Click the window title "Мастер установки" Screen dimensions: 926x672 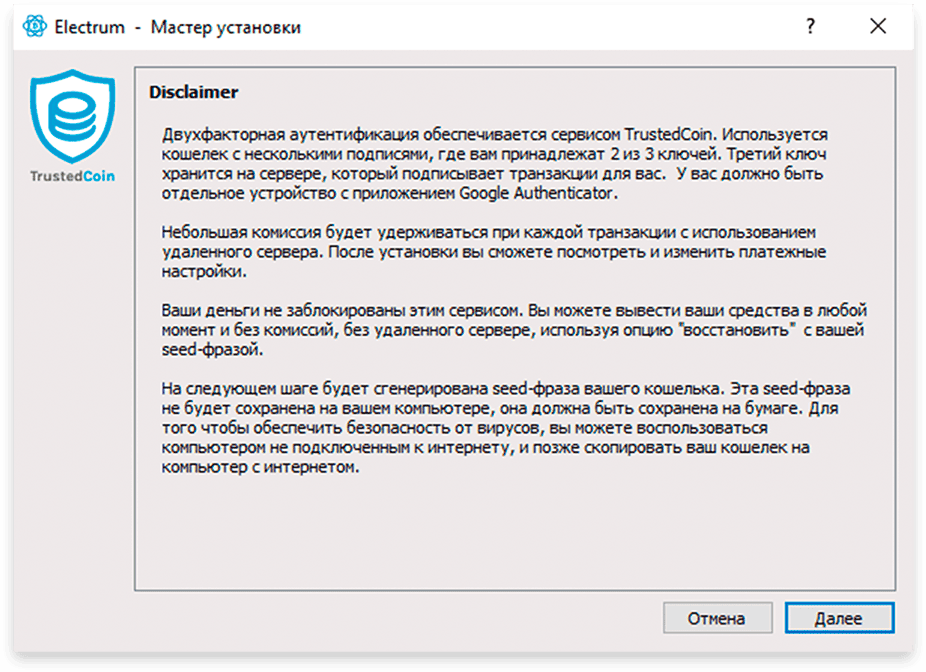[x=226, y=27]
